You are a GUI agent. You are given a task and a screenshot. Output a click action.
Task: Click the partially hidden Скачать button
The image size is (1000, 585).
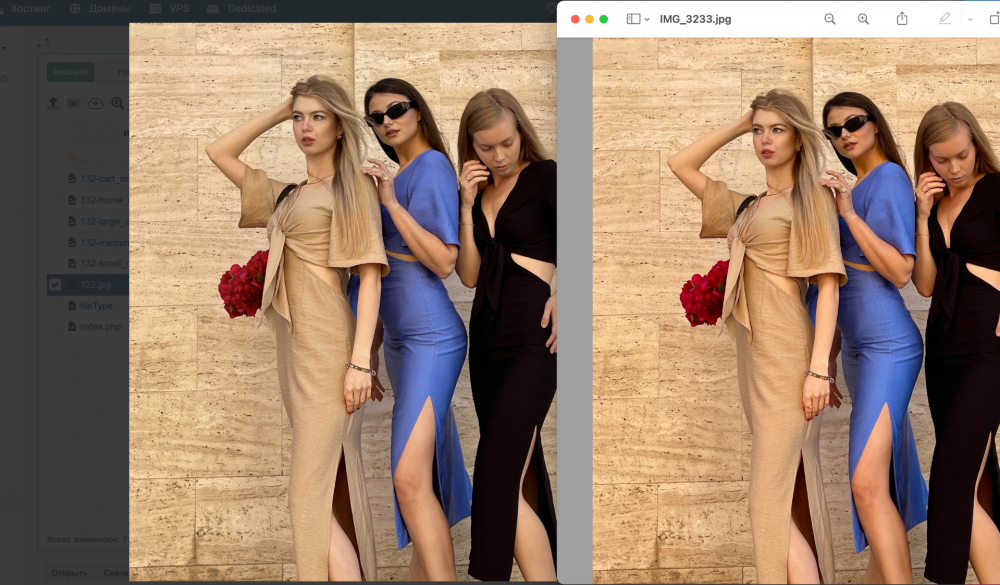pos(115,572)
